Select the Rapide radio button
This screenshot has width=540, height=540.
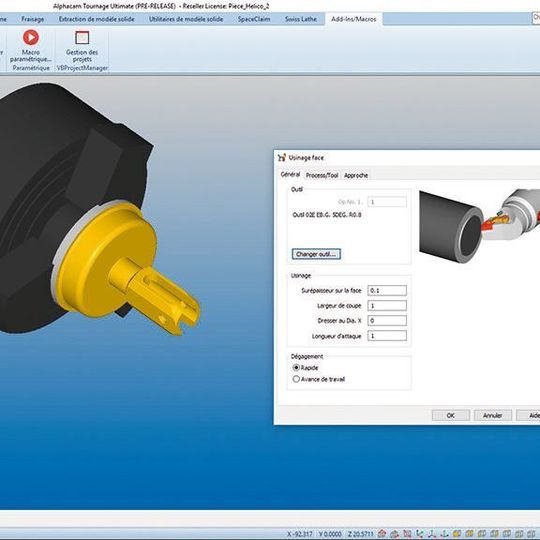point(296,367)
